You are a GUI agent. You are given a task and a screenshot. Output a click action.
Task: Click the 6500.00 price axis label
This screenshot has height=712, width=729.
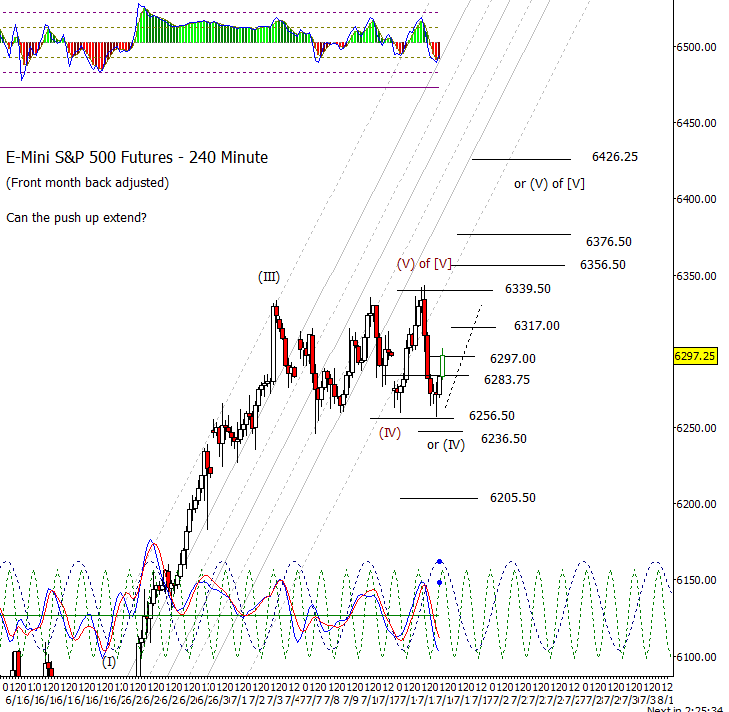(696, 47)
